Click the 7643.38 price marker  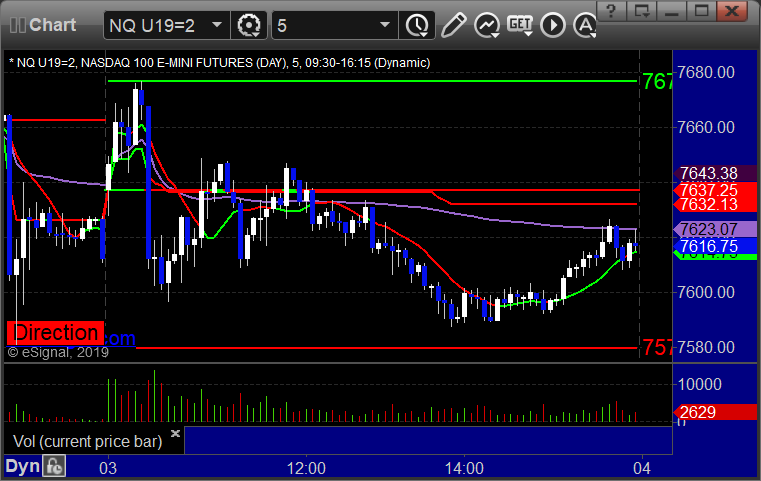point(715,173)
